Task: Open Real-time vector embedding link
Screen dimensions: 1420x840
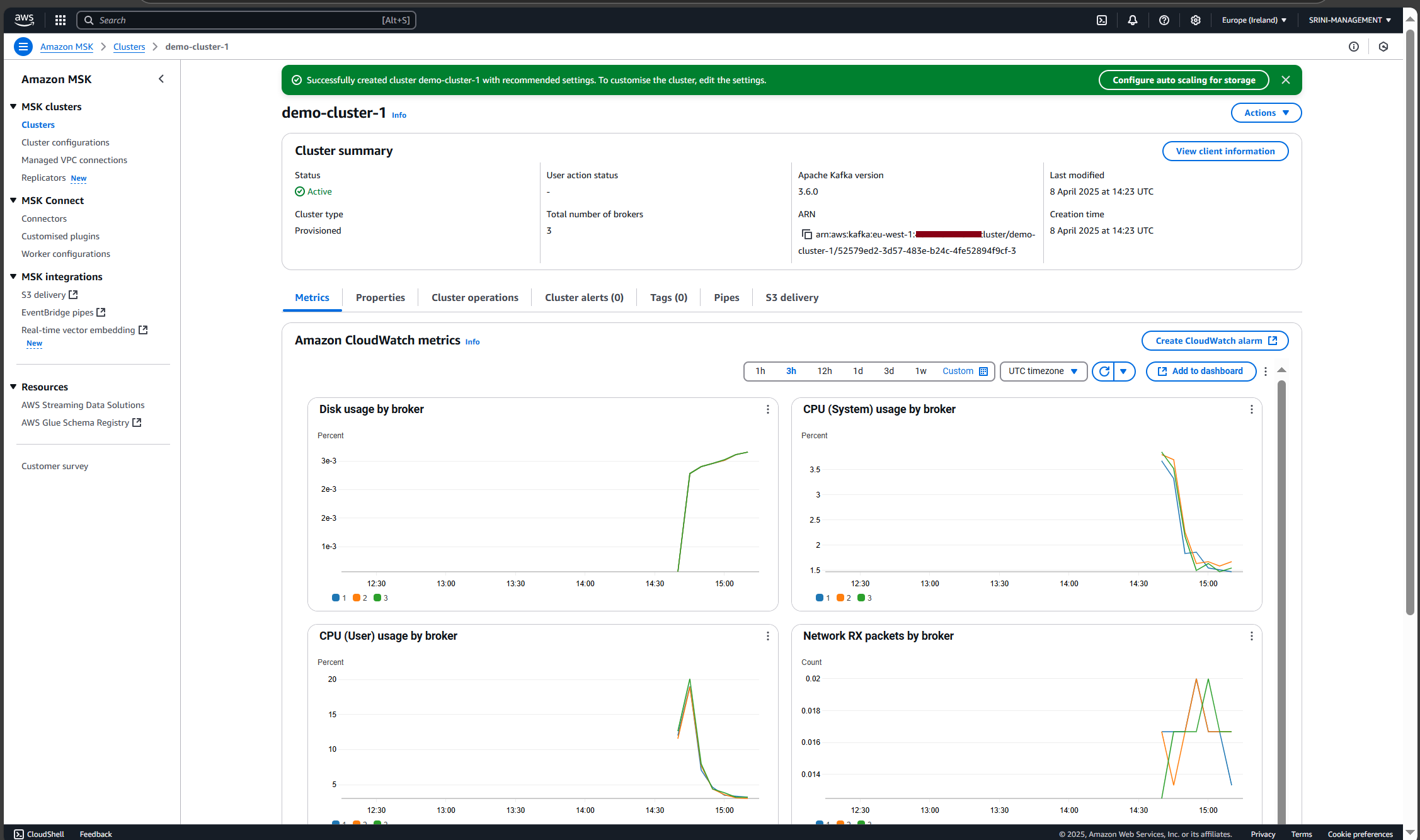Action: click(84, 330)
